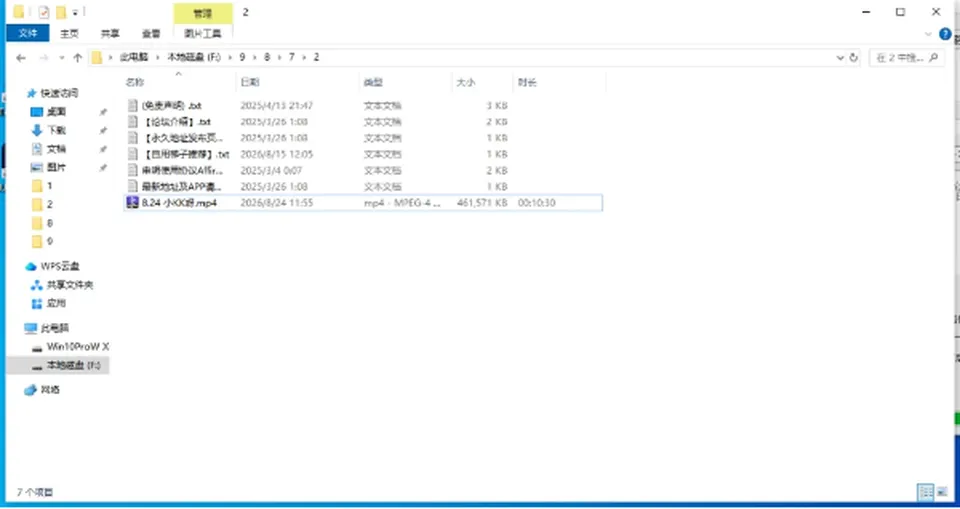Image resolution: width=960 pixels, height=509 pixels.
Task: Select the text file dated 2025/3/4 0:07
Action: tap(363, 170)
